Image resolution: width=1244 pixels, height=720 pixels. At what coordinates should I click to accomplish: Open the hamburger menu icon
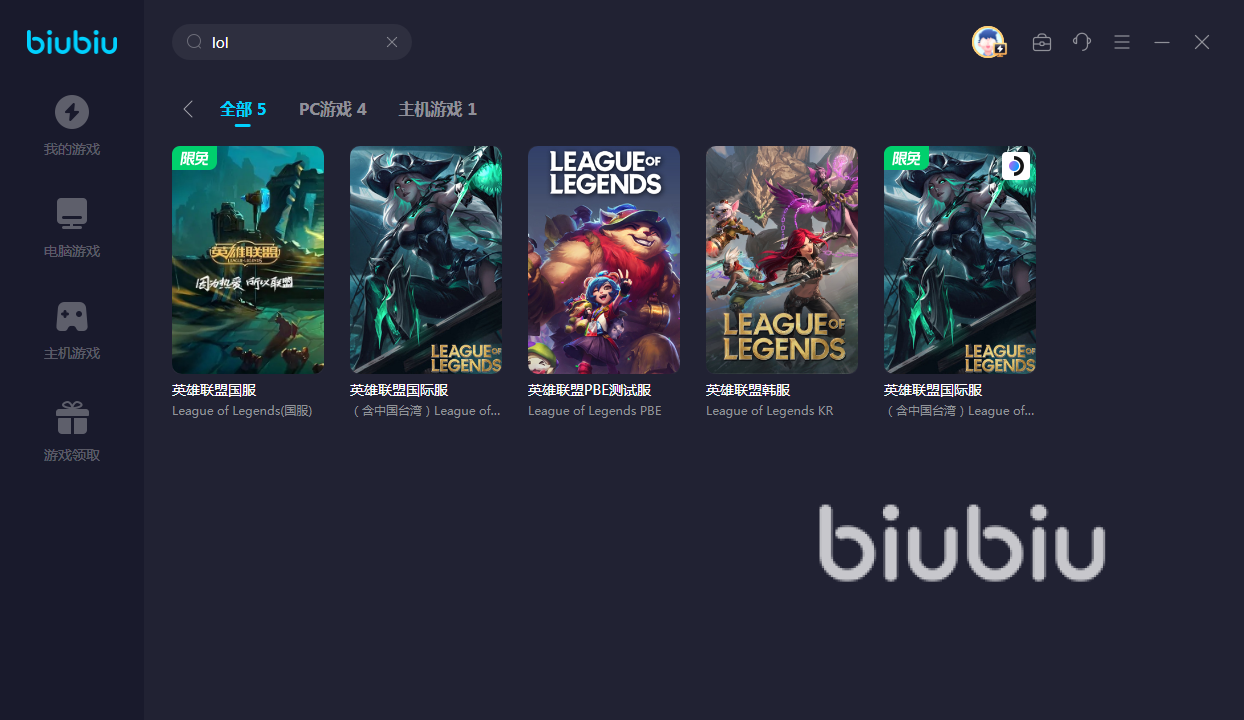[x=1122, y=42]
